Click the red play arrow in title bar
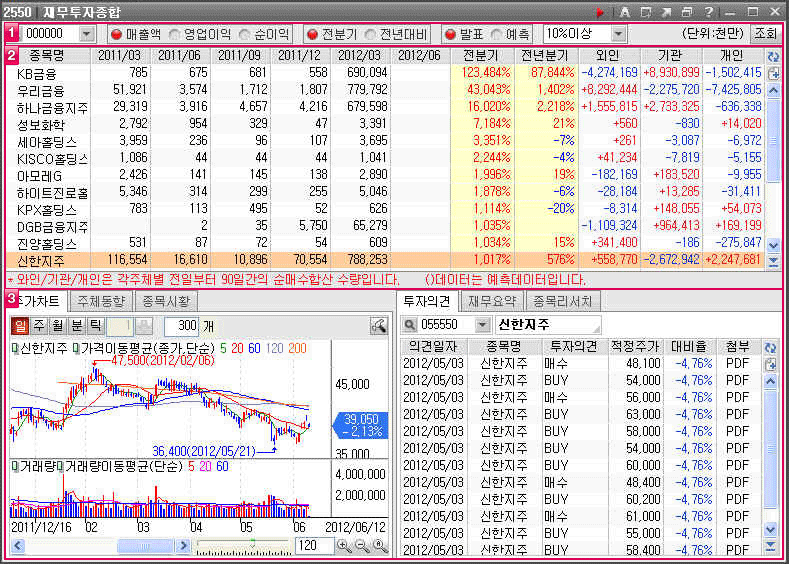Viewport: 789px width, 564px height. point(600,12)
